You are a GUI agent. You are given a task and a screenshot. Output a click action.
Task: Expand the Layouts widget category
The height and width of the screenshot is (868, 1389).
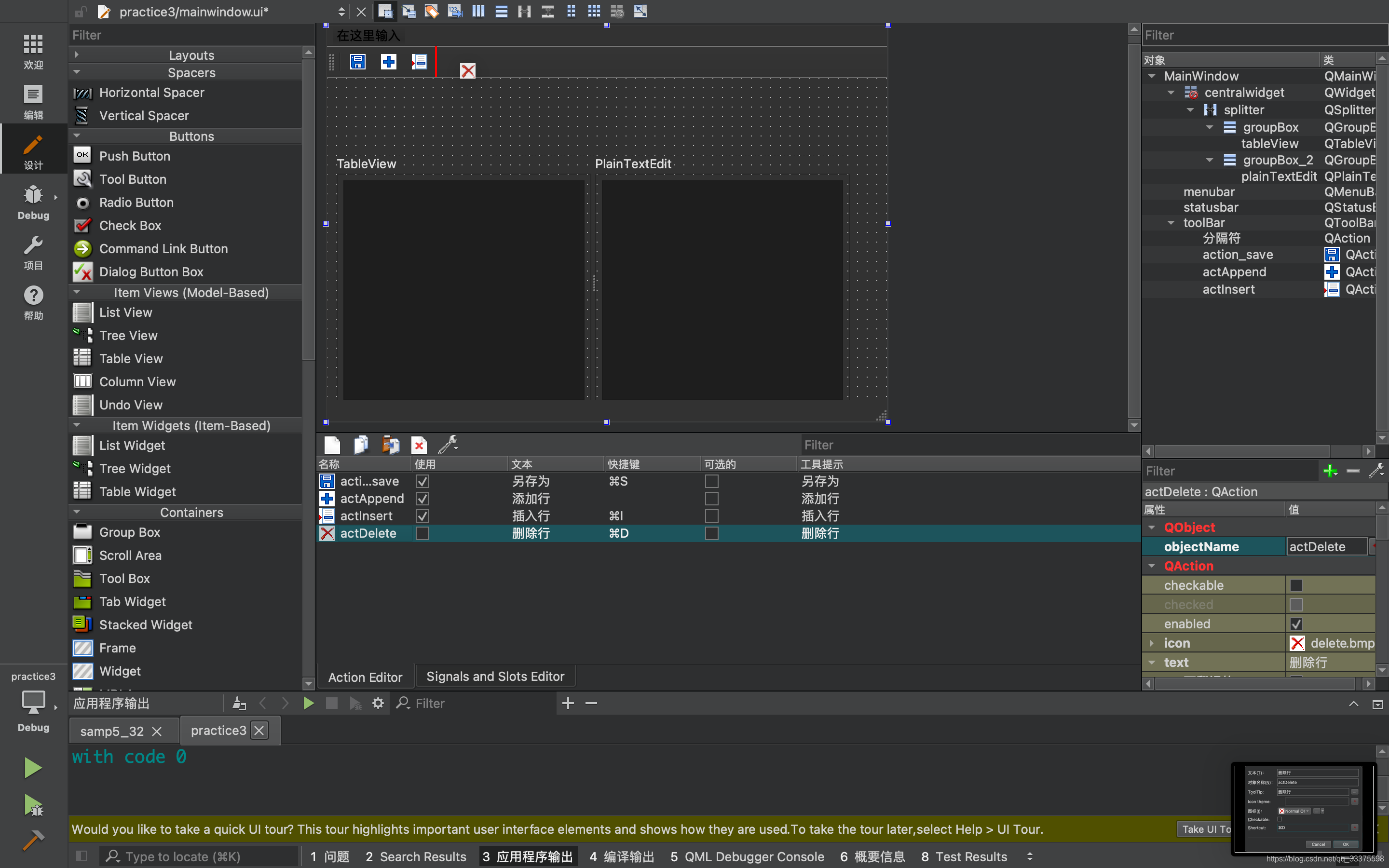(x=76, y=55)
